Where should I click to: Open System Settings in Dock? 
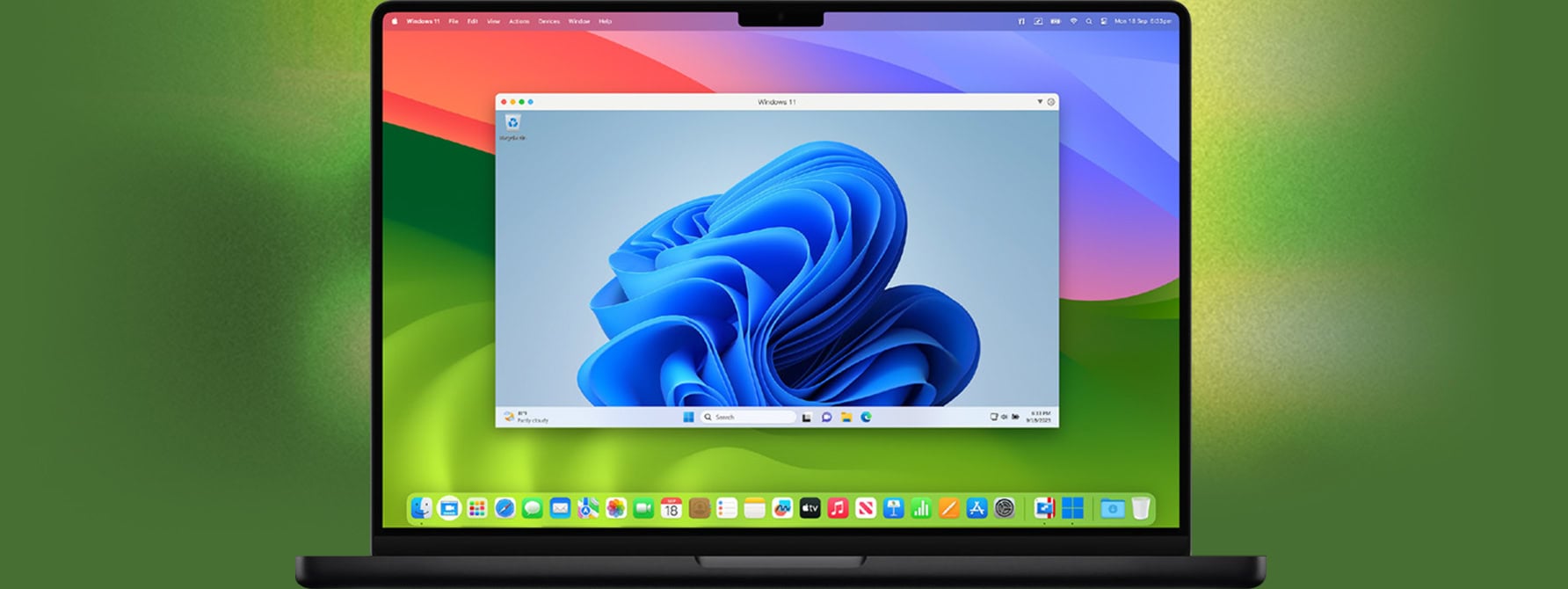coord(1005,508)
